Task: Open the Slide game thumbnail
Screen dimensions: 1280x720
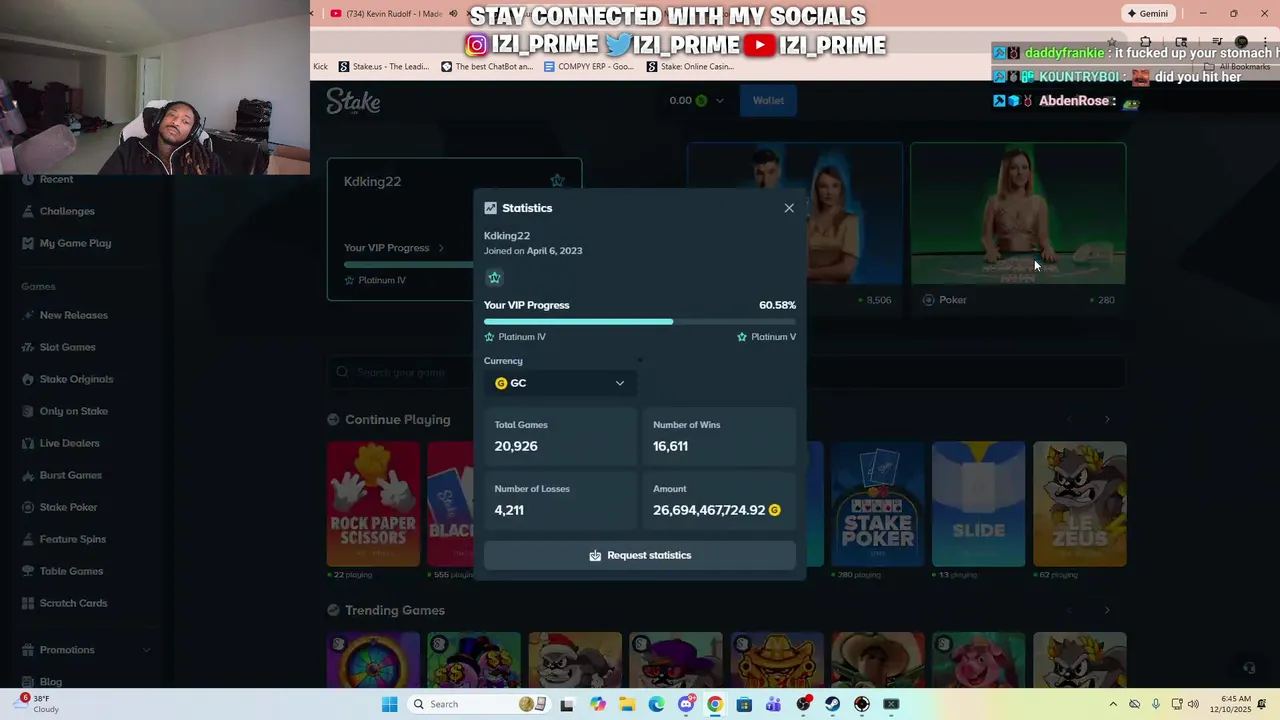Action: click(x=978, y=504)
